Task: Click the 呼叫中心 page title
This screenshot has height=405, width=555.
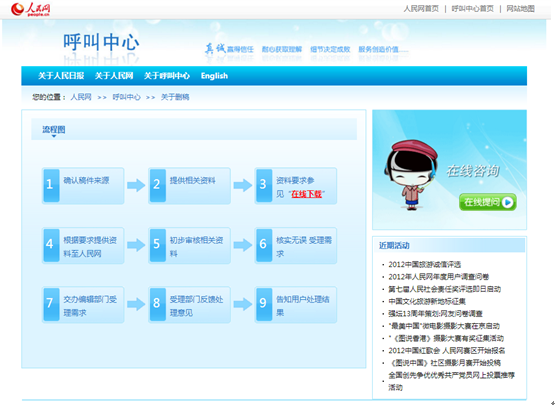Action: tap(101, 42)
